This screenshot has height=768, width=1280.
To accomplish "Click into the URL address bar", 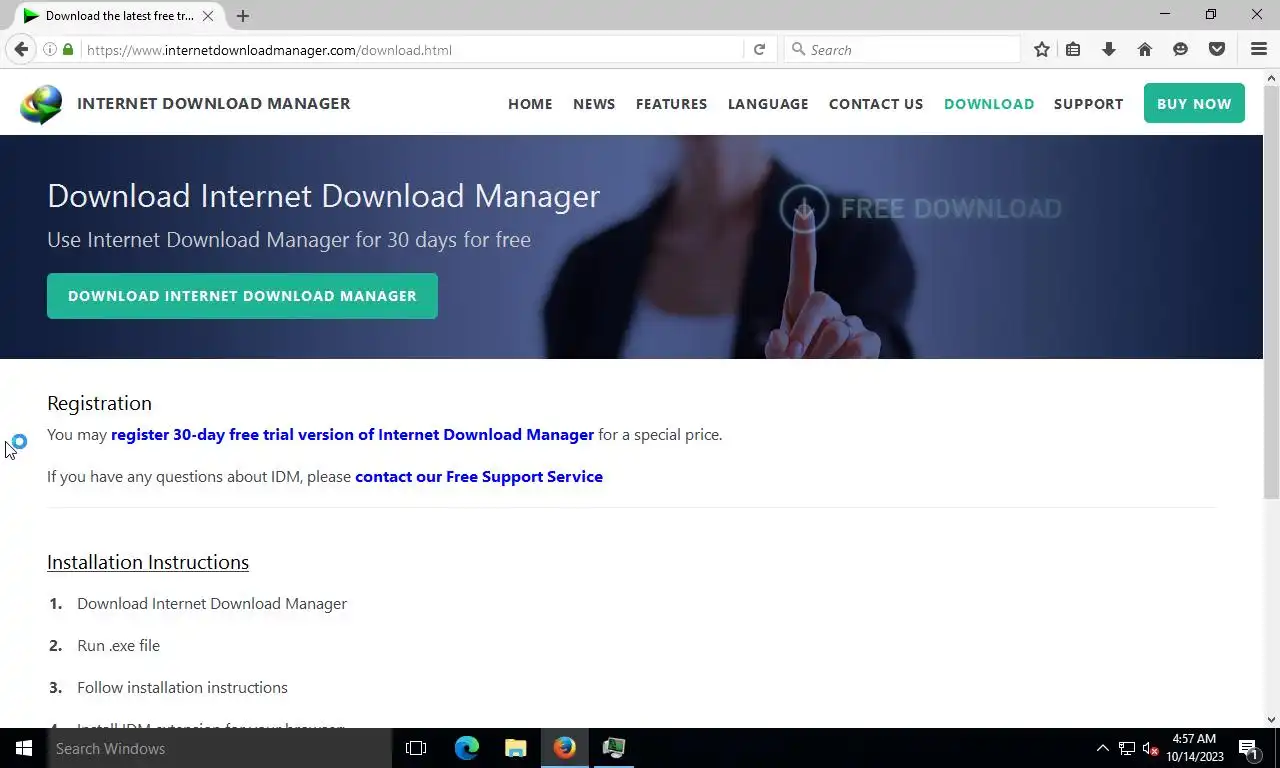I will 410,49.
